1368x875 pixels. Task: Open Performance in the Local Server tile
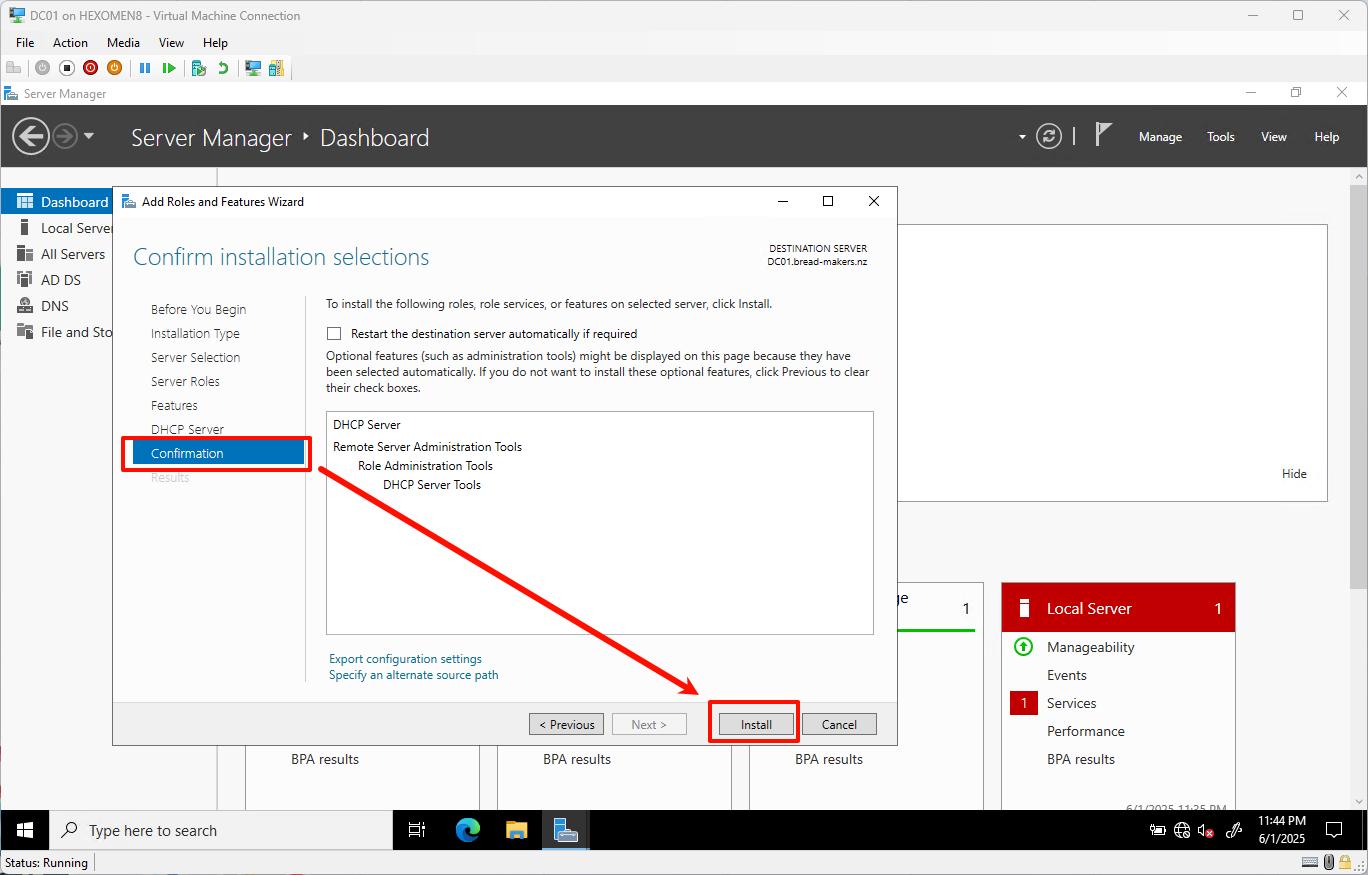pyautogui.click(x=1085, y=731)
